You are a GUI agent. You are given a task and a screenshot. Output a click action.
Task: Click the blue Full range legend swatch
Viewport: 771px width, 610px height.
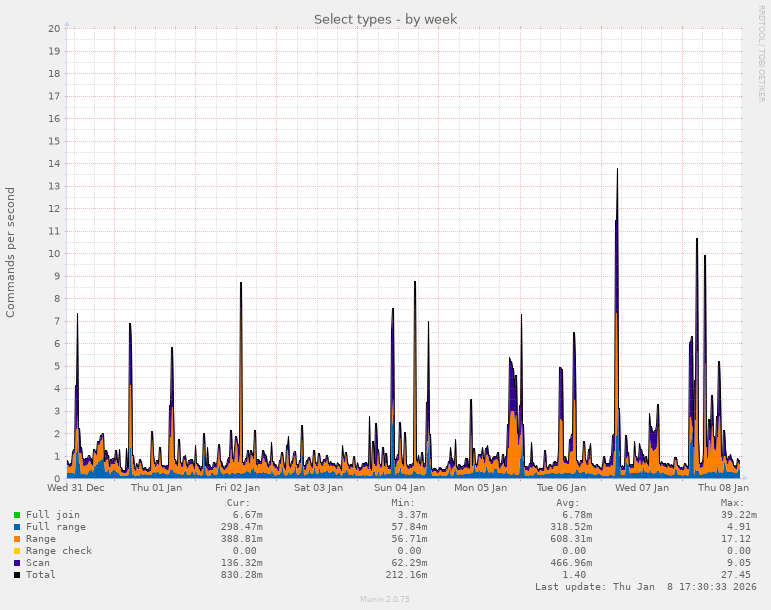[x=17, y=527]
